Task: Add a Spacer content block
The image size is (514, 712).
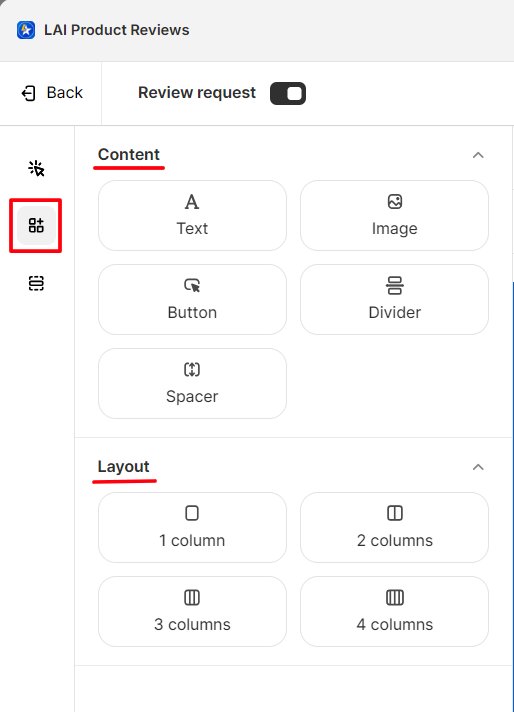Action: 192,383
